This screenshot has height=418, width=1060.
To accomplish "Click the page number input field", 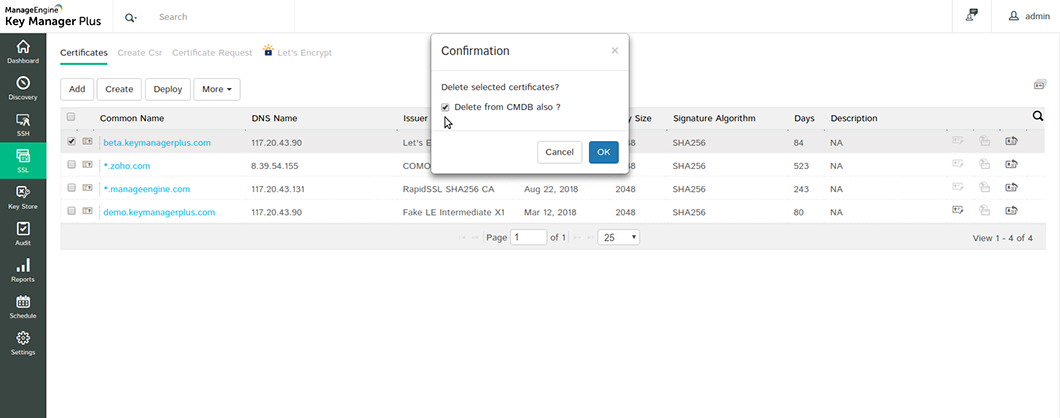I will [x=528, y=238].
